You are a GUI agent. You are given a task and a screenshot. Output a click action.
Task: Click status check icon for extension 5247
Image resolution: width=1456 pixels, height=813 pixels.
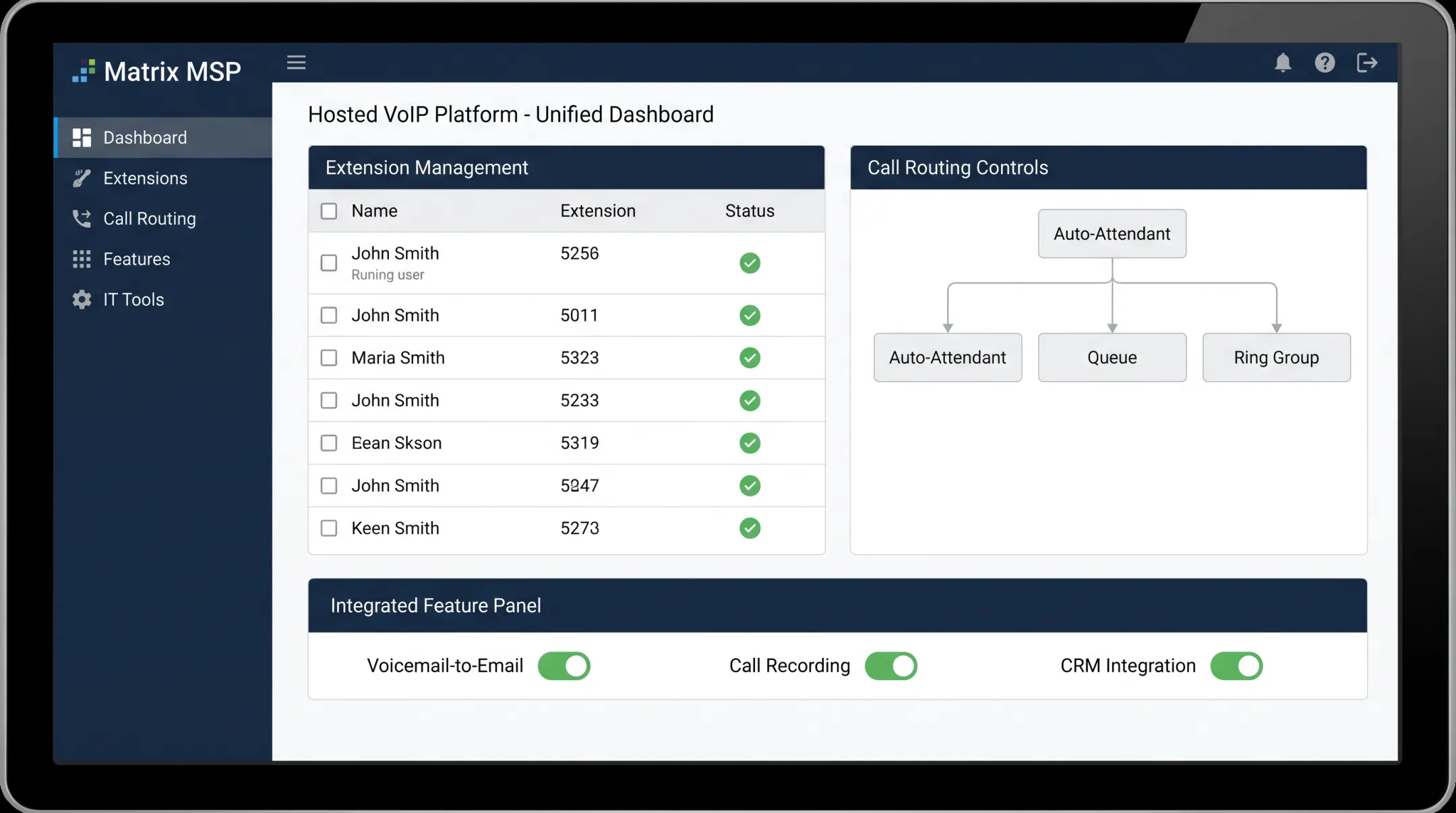click(x=750, y=485)
